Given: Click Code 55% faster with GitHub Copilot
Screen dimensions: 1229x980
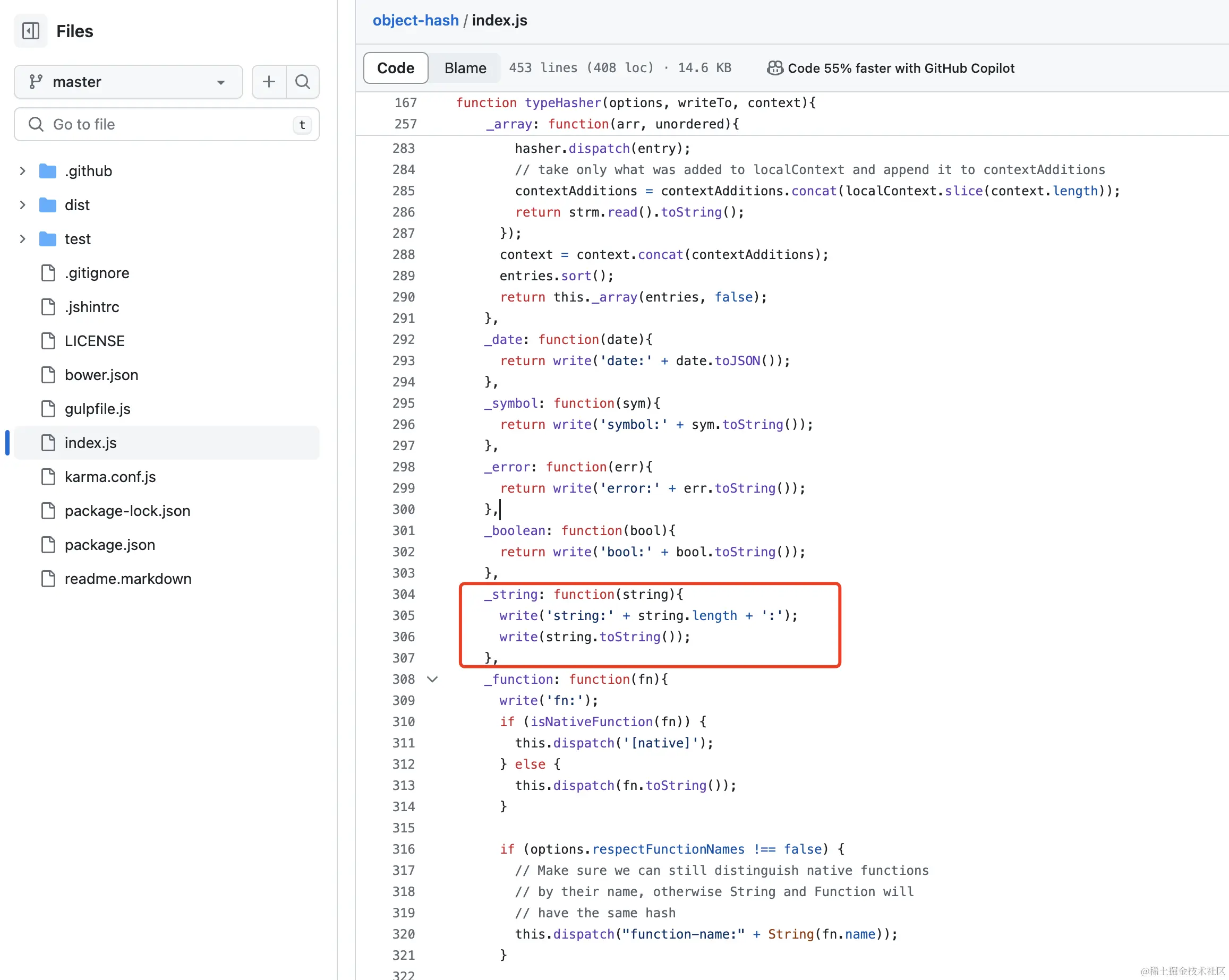Looking at the screenshot, I should pyautogui.click(x=901, y=68).
